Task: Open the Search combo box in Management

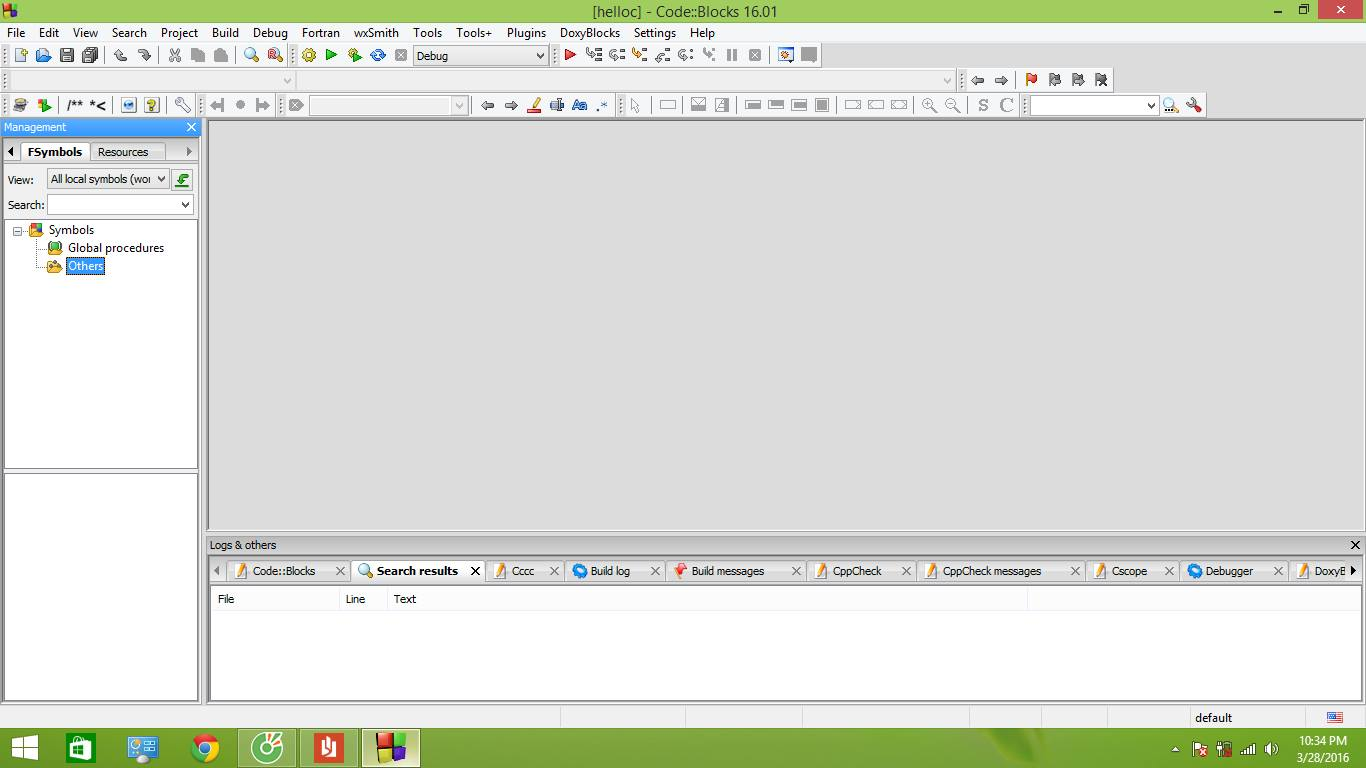Action: pyautogui.click(x=120, y=205)
